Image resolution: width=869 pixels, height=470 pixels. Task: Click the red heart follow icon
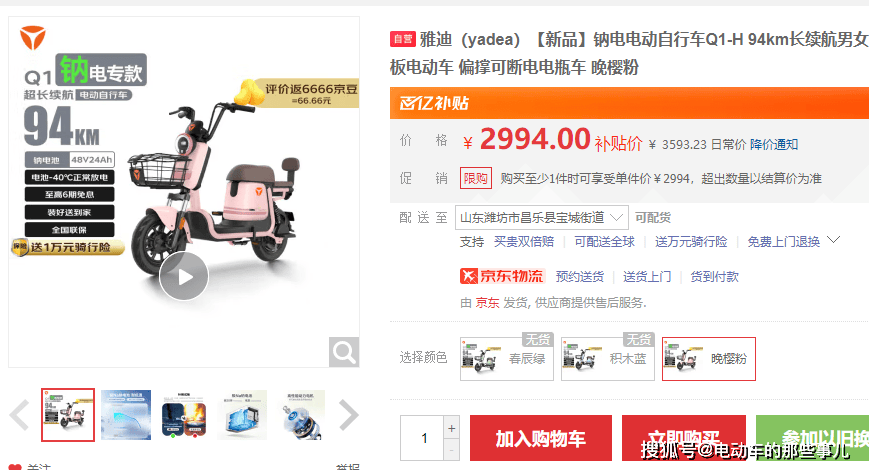tap(15, 467)
